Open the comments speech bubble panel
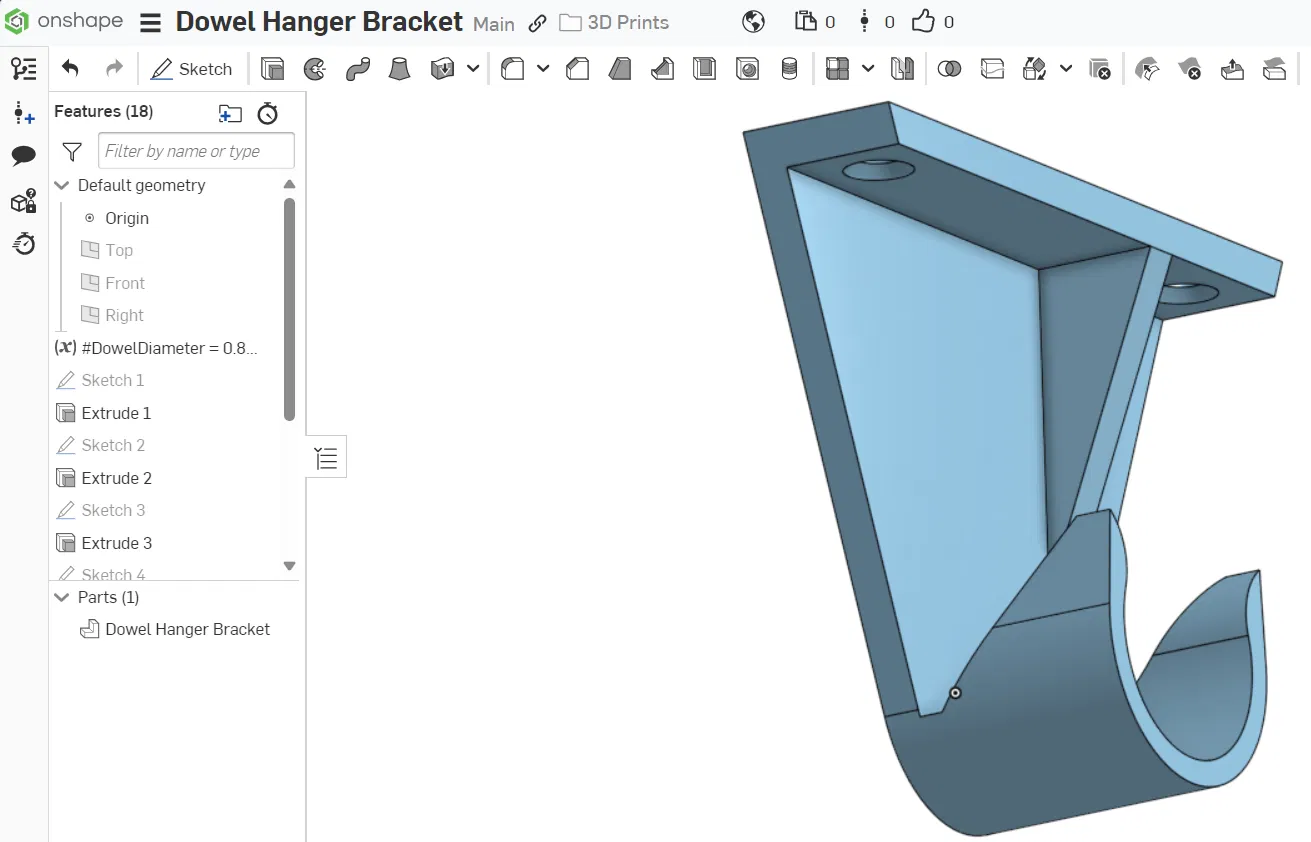The image size is (1311, 842). pyautogui.click(x=24, y=156)
